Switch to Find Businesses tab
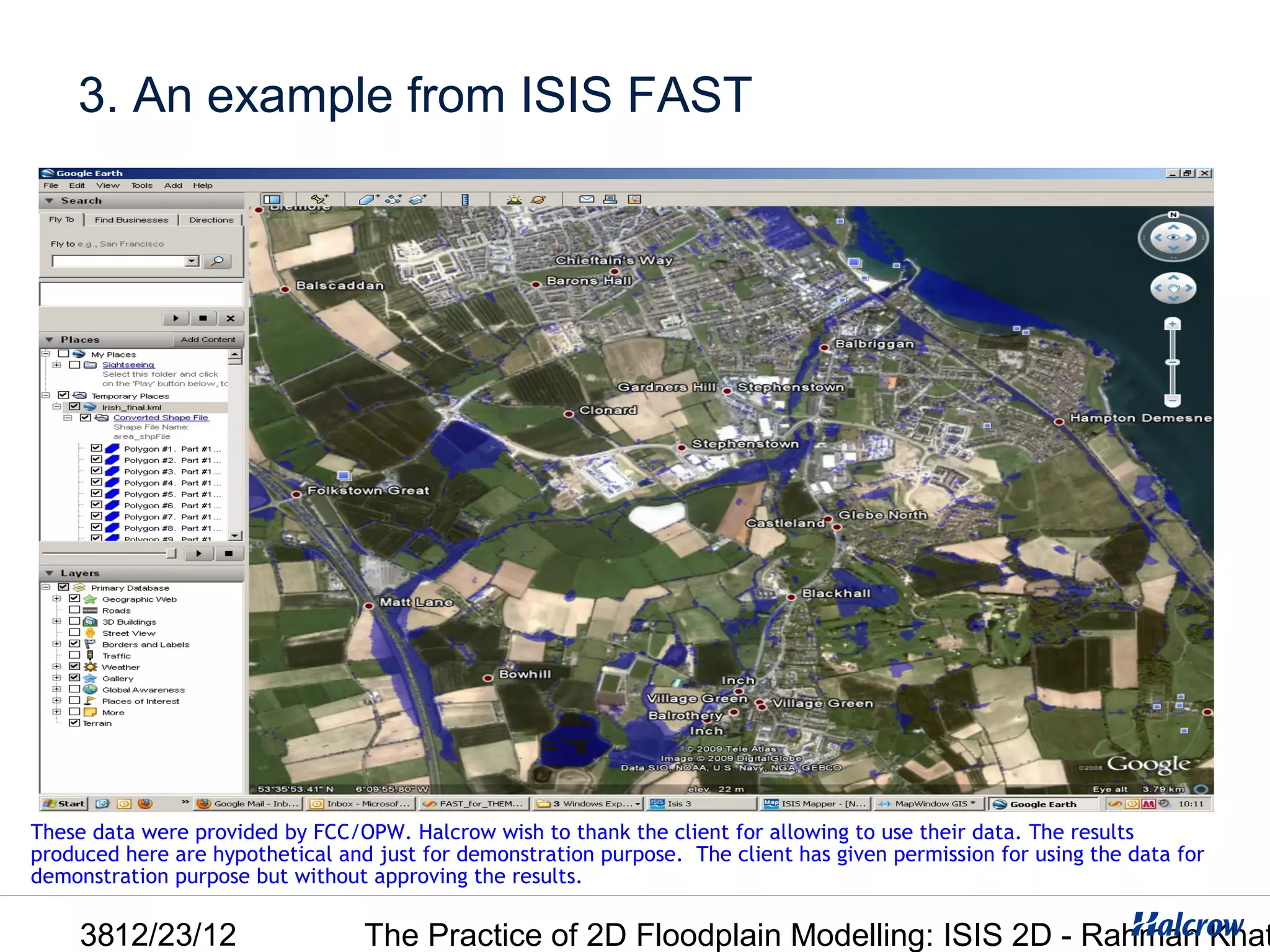The height and width of the screenshot is (952, 1270). tap(131, 220)
